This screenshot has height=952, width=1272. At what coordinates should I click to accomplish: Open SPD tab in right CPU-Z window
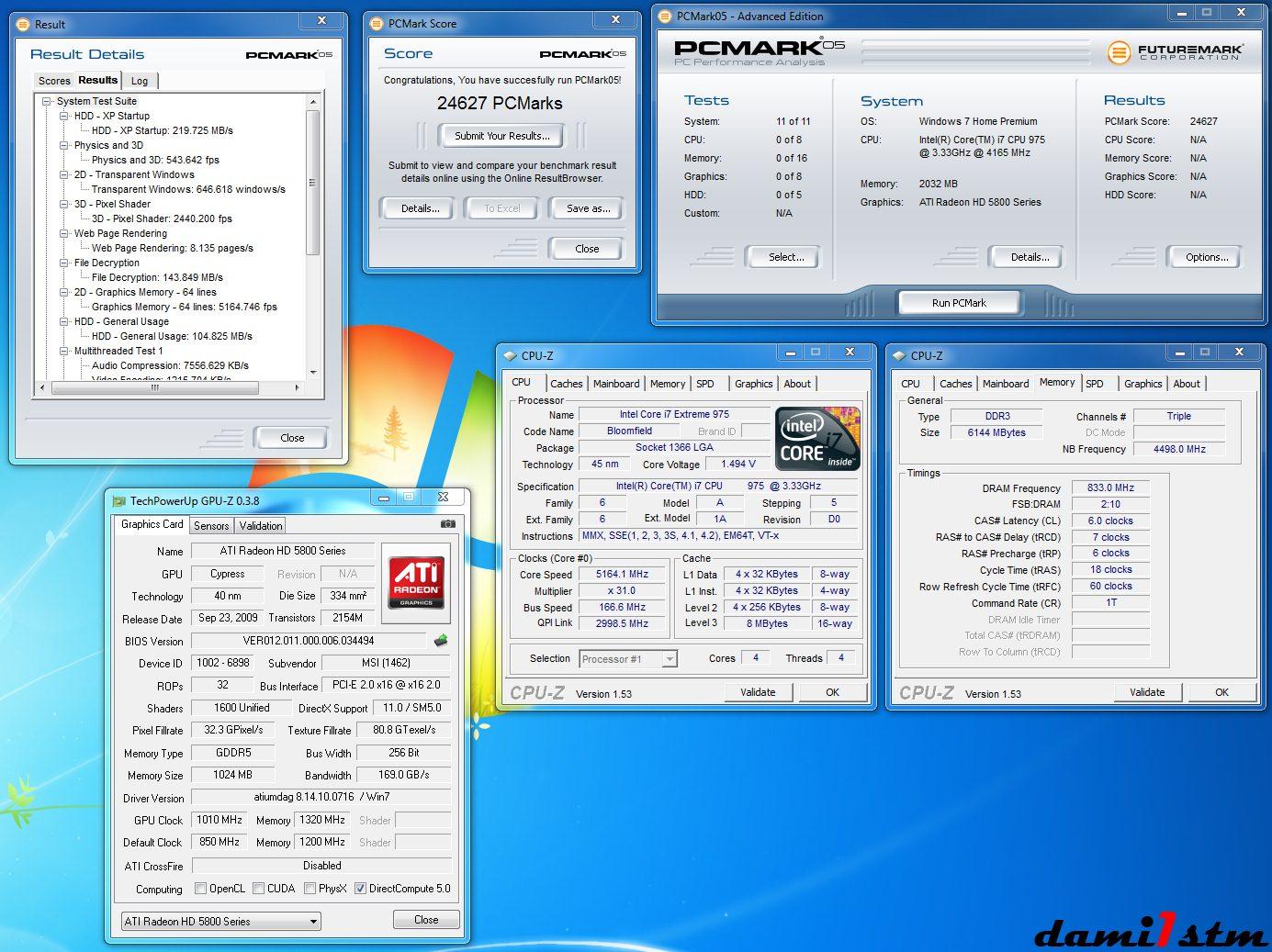pos(1095,384)
